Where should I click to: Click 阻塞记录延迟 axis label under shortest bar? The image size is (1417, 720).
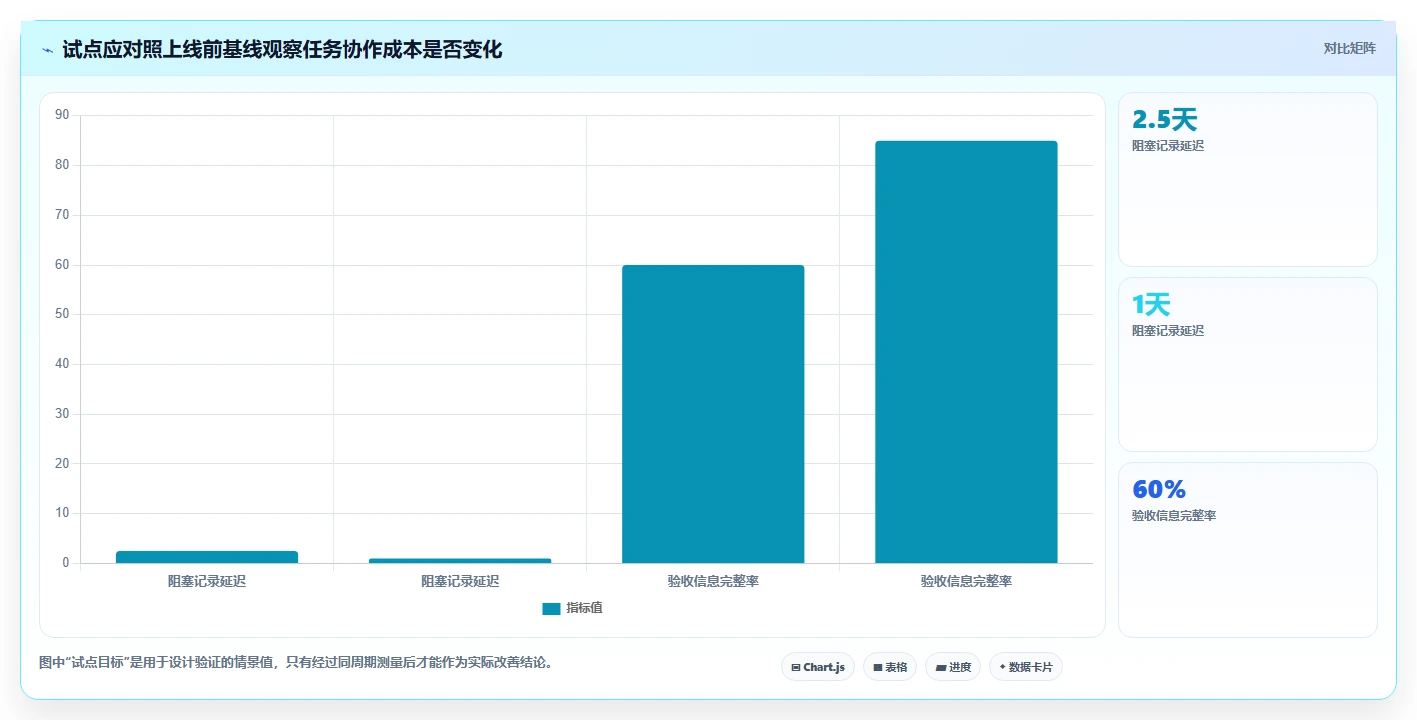point(460,581)
